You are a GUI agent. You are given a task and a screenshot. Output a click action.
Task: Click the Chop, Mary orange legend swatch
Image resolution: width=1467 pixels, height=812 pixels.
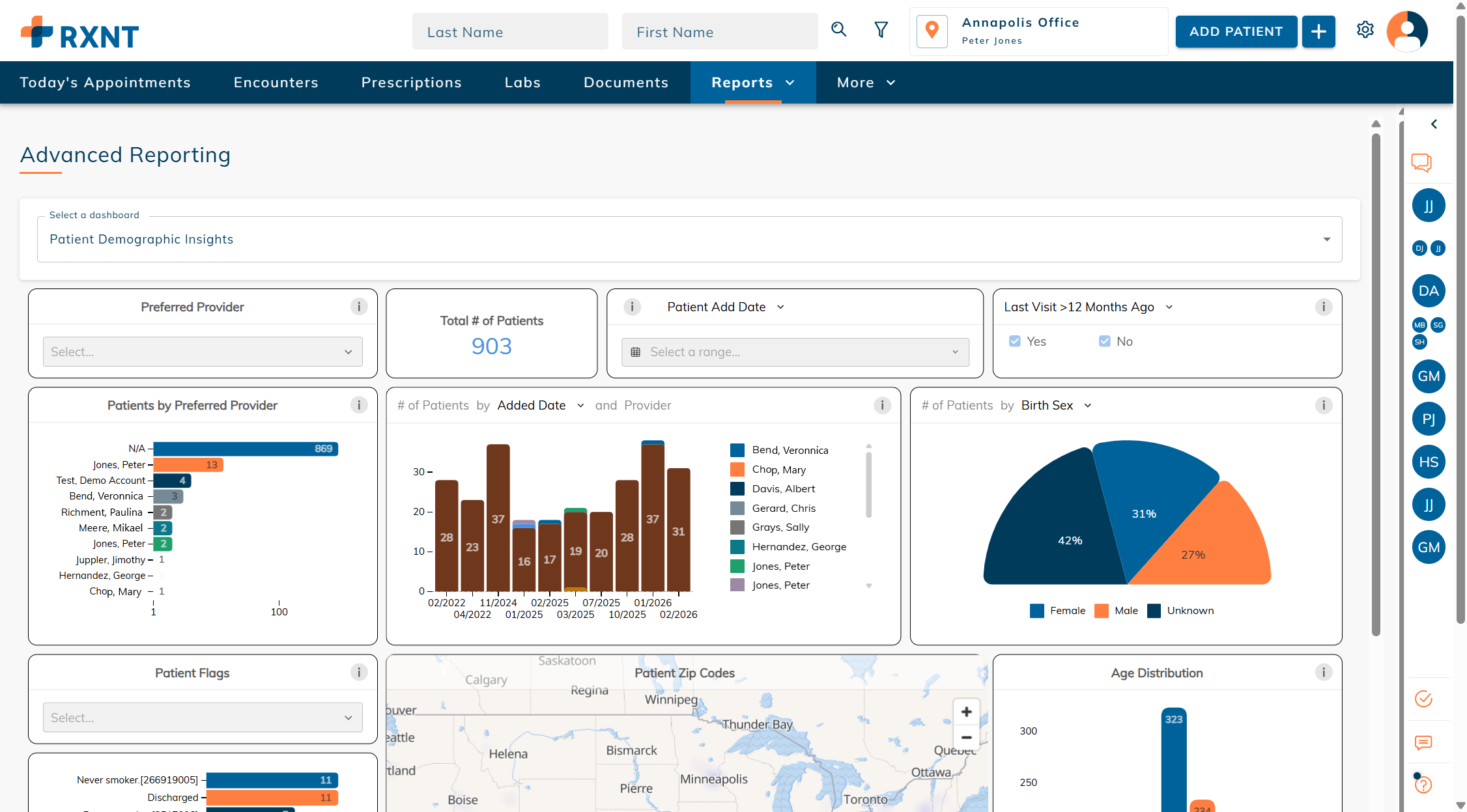click(737, 469)
